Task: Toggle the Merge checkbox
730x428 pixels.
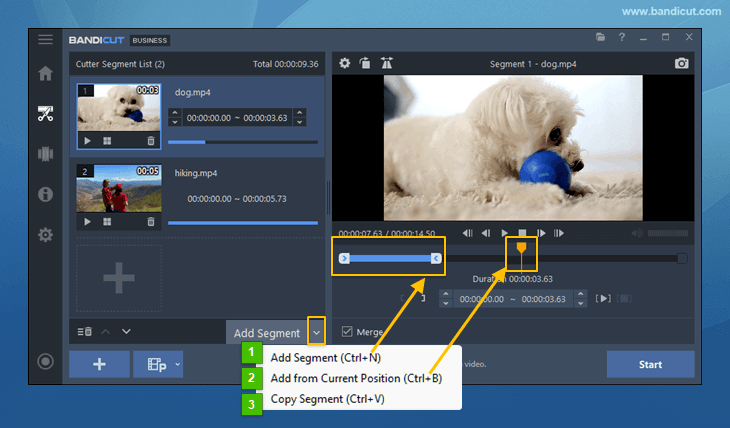Action: coord(347,332)
